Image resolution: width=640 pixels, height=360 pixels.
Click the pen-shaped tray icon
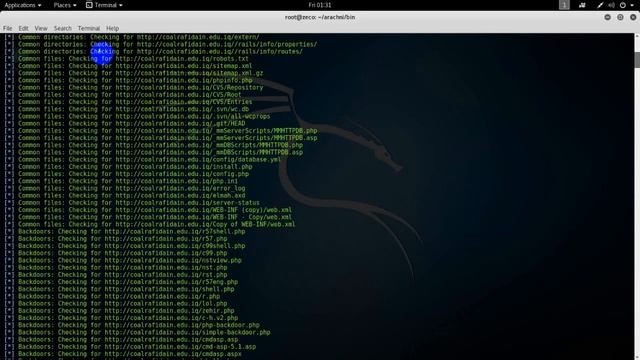(600, 5)
